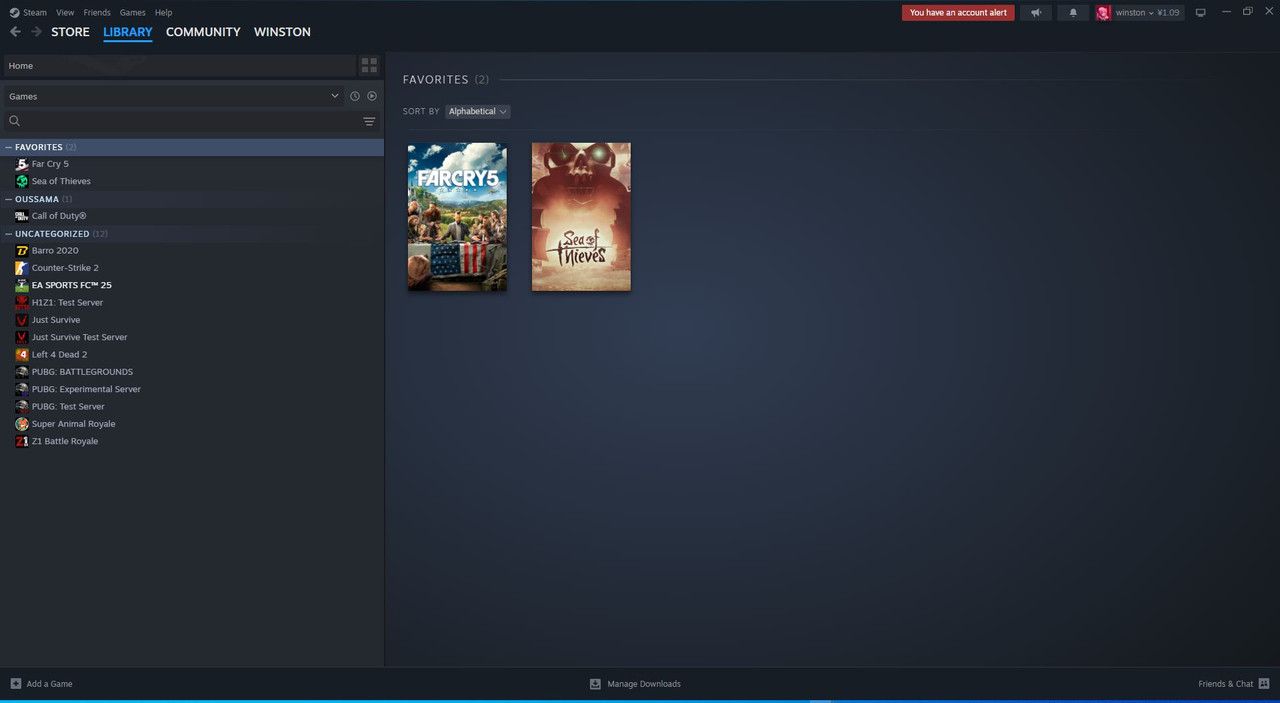Collapse the FAVORITES category

9,147
